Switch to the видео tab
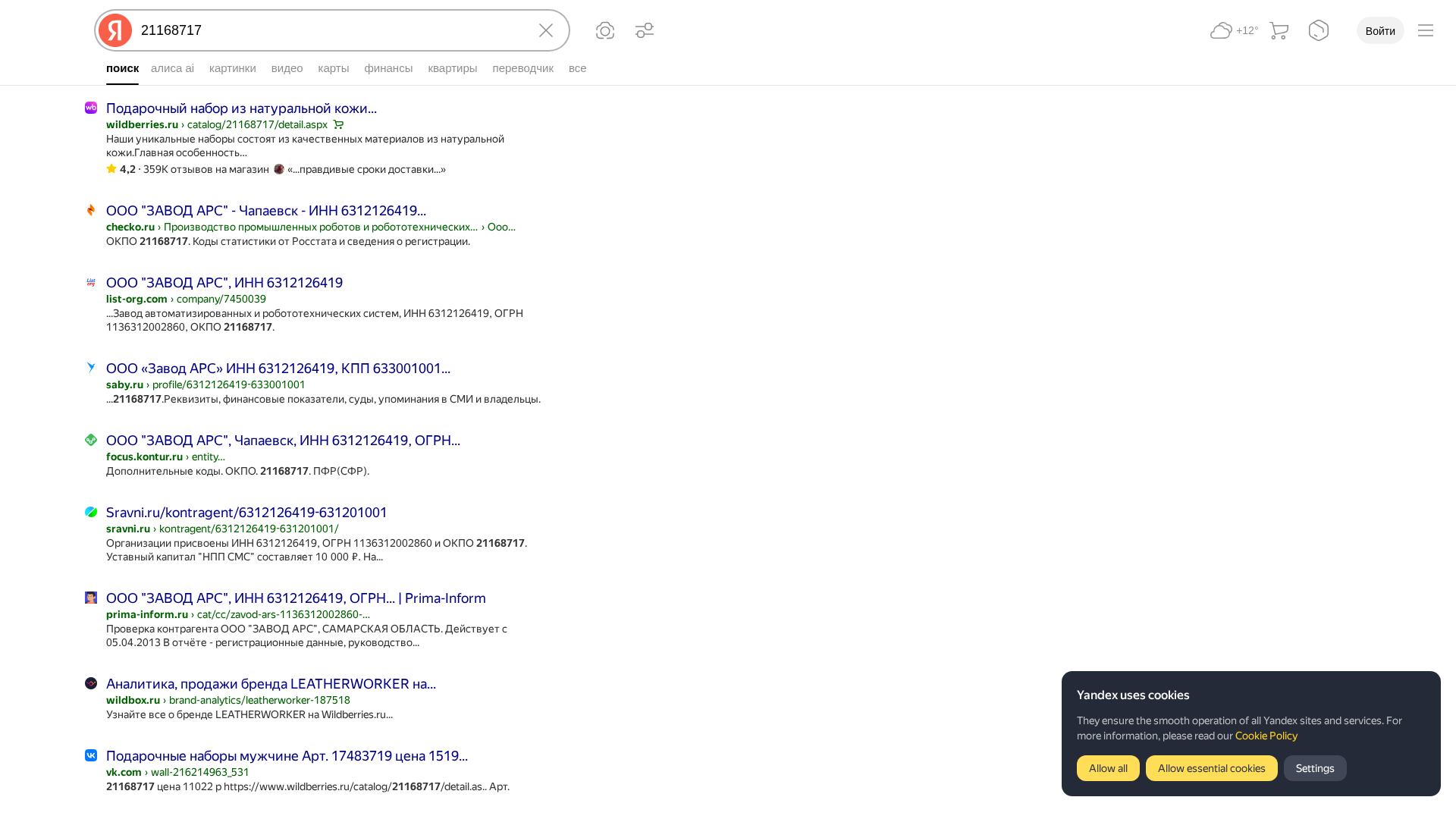The image size is (1456, 819). point(287,68)
